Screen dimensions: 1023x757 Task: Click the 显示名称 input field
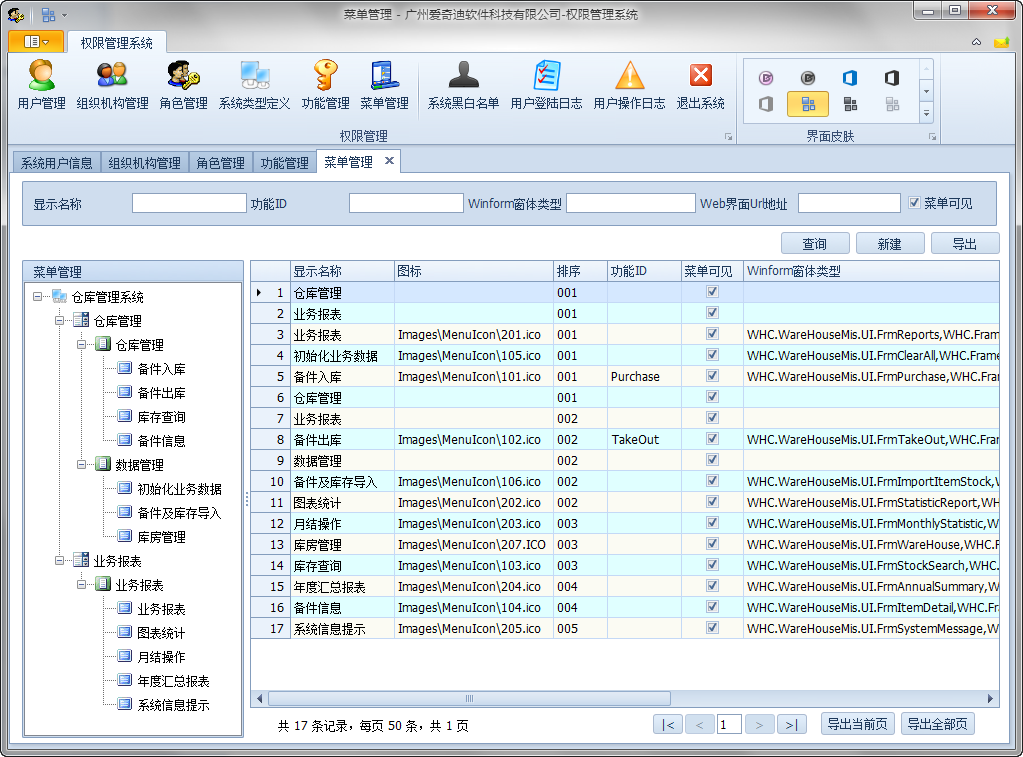point(189,203)
